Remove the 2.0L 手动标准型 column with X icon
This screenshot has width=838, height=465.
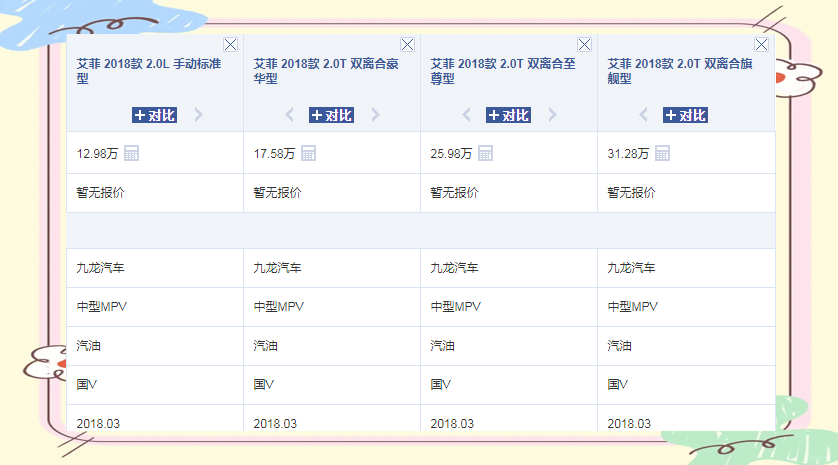[x=230, y=44]
